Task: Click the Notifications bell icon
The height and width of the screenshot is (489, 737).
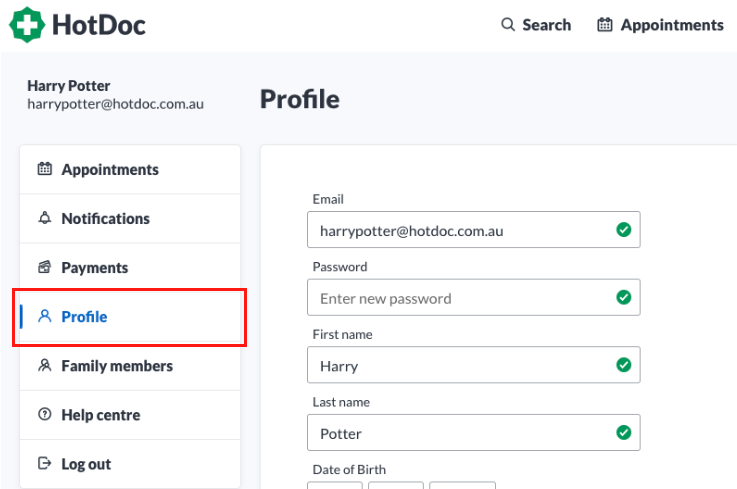Action: pos(45,218)
